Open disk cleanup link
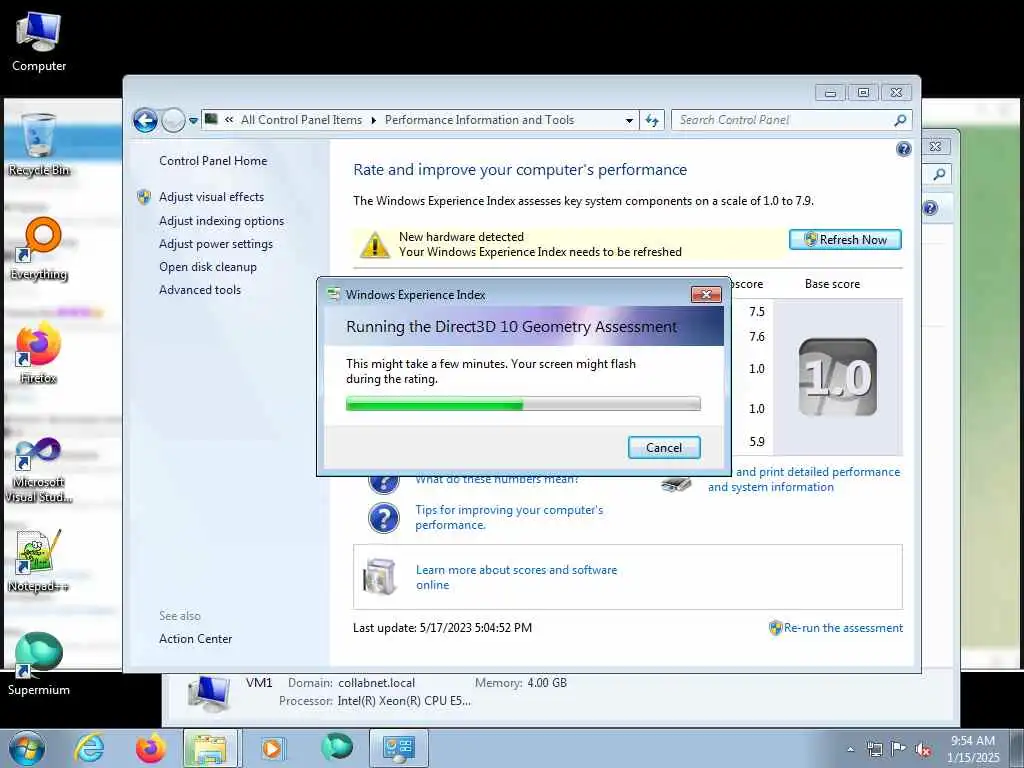The height and width of the screenshot is (768, 1024). pos(208,266)
